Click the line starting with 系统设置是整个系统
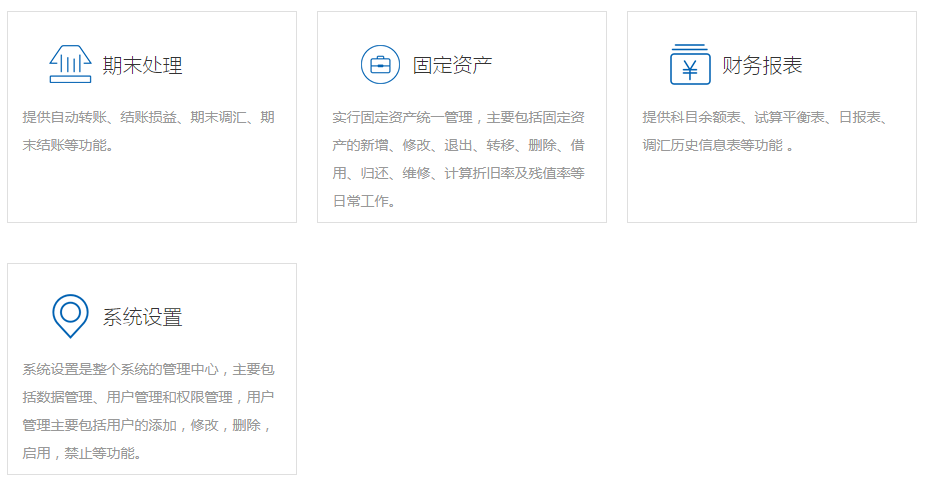This screenshot has width=935, height=481. [x=149, y=369]
